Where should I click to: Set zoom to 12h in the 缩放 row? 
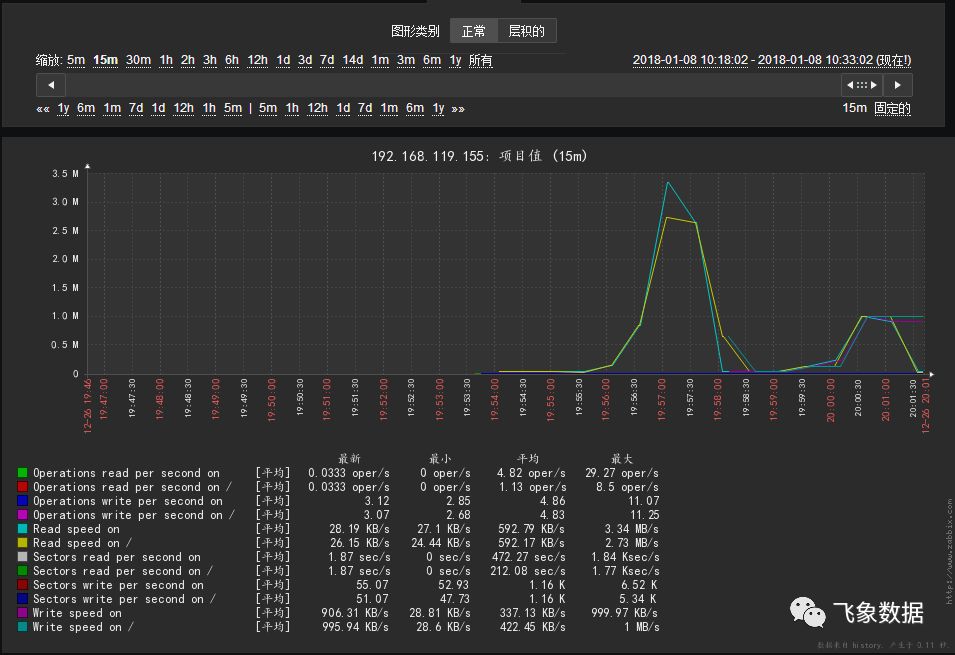[x=257, y=60]
